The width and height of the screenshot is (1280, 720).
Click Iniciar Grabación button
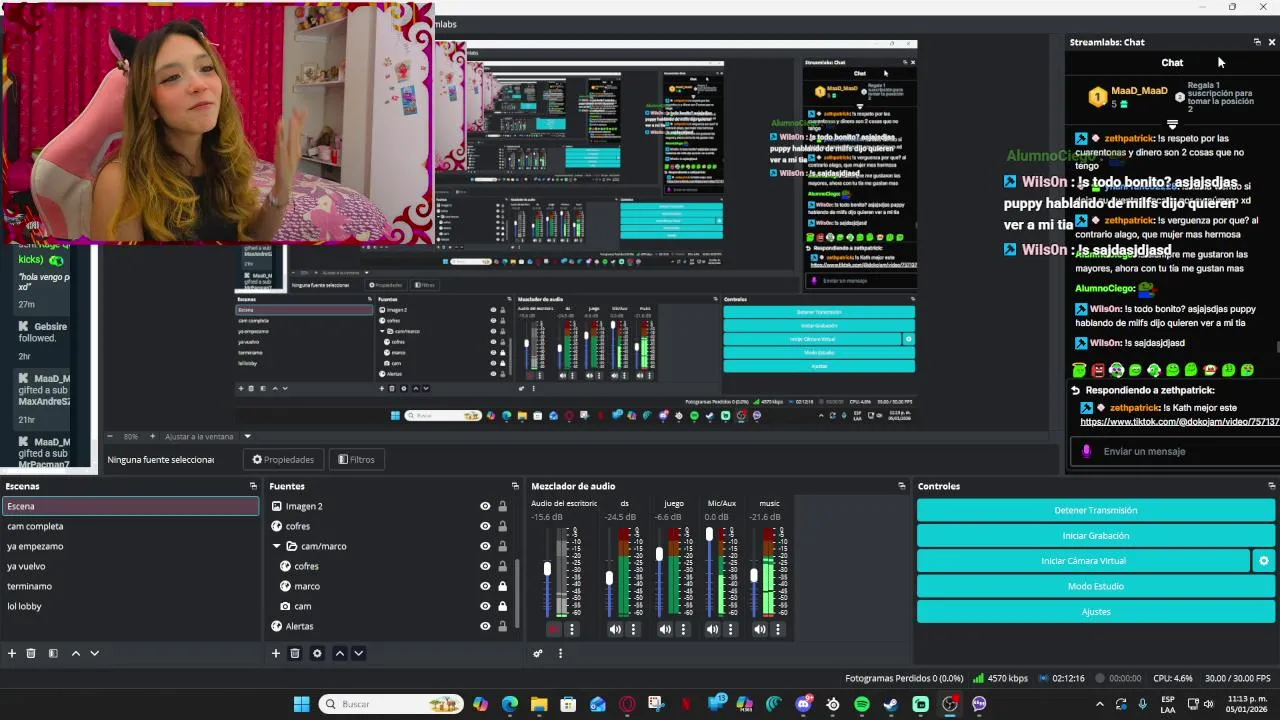tap(1096, 536)
